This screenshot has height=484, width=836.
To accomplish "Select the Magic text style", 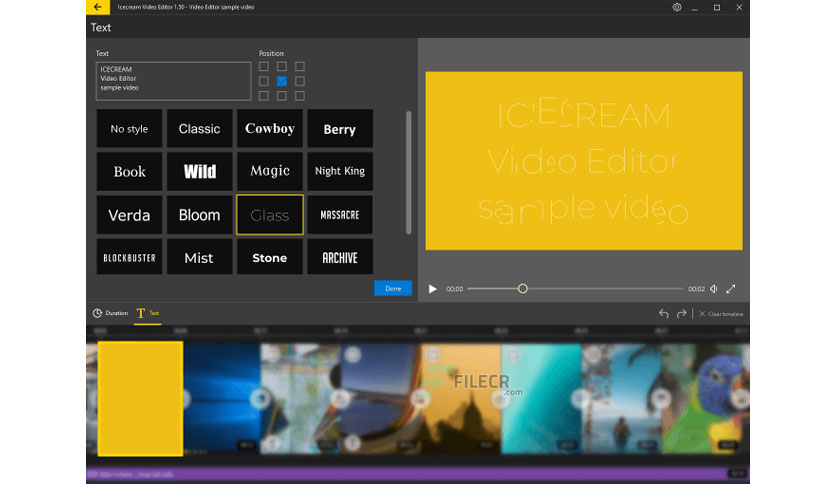I will click(270, 172).
